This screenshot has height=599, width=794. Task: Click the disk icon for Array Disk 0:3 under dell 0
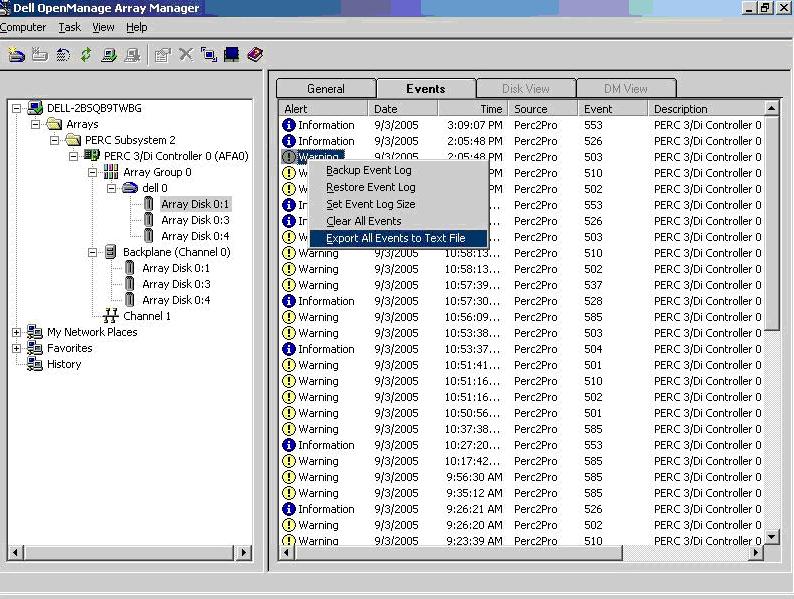(148, 220)
